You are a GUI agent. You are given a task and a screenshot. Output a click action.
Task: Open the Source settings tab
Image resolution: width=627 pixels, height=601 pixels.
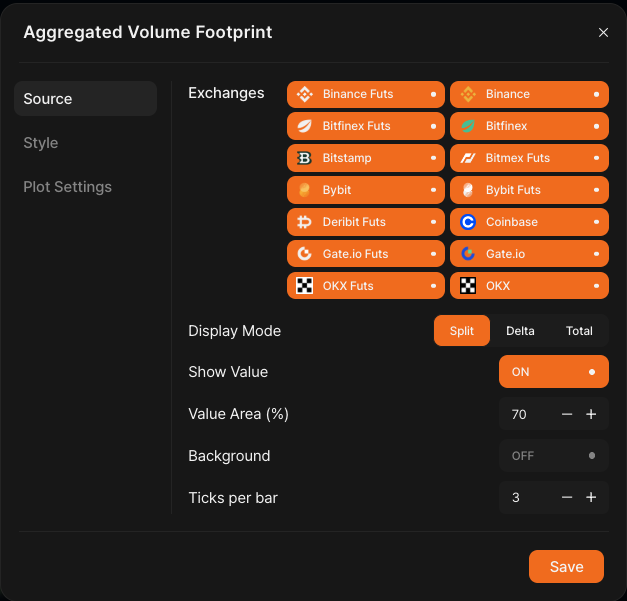tap(86, 99)
